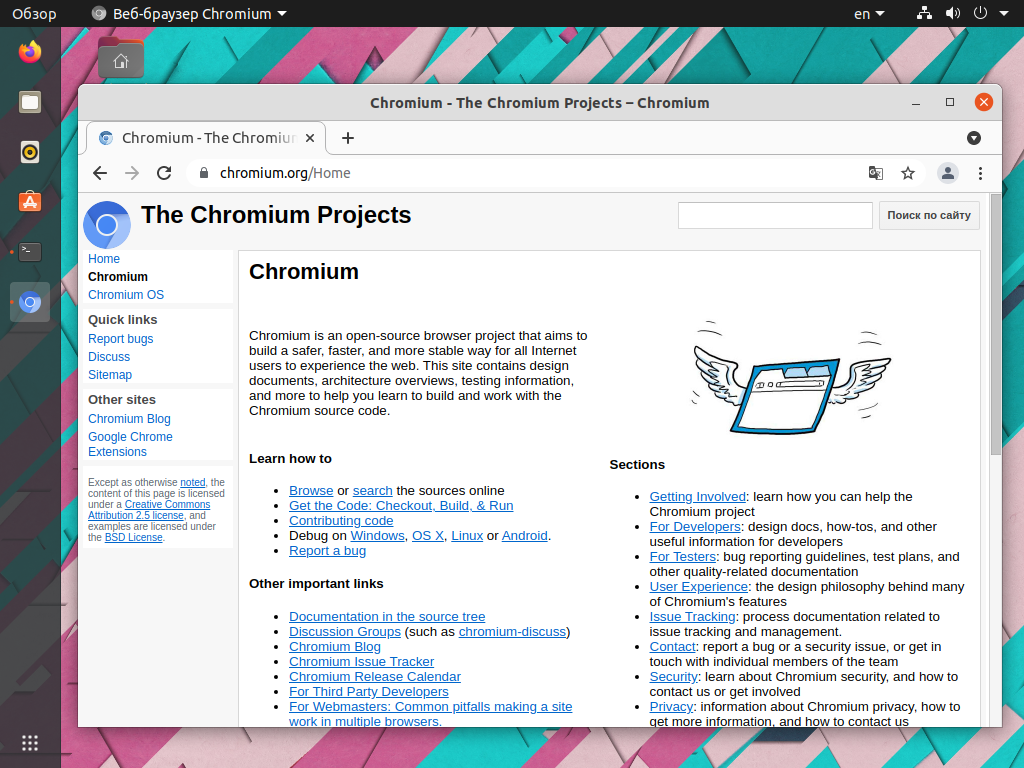The height and width of the screenshot is (768, 1024).
Task: Click the page vertical scrollbar
Action: [995, 325]
